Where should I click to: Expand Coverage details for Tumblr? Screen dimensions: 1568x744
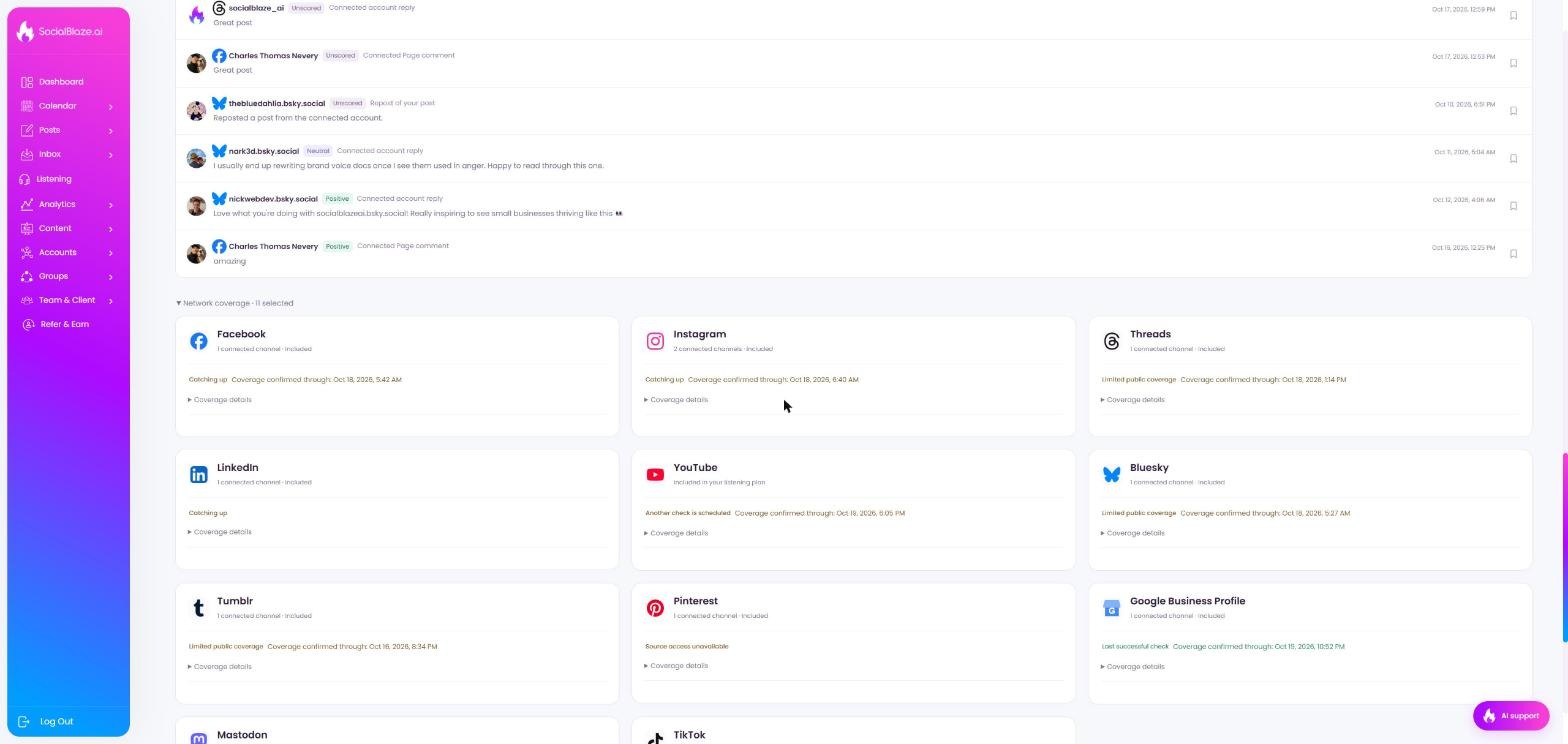[x=220, y=667]
